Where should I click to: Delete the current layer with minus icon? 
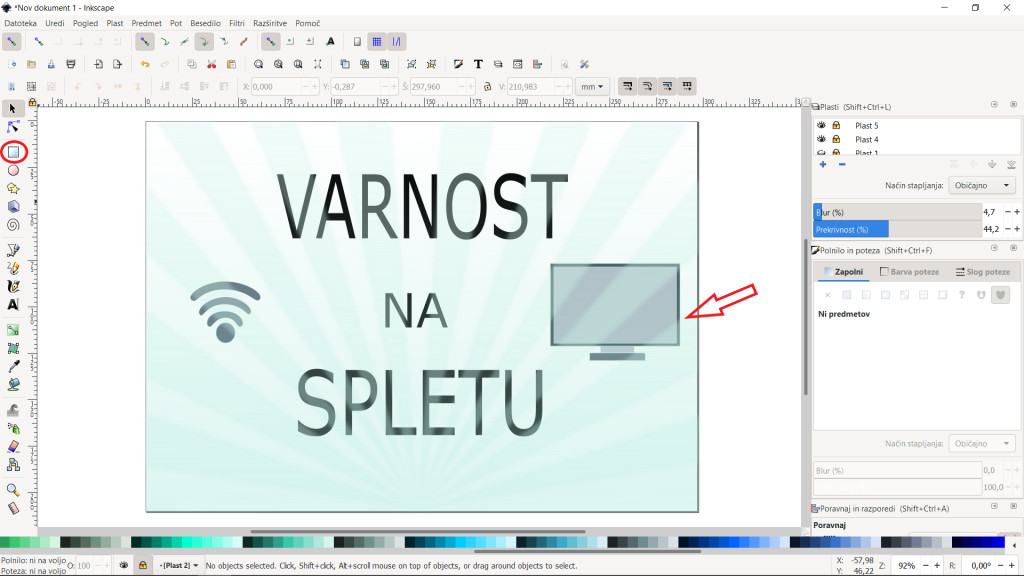pos(842,165)
